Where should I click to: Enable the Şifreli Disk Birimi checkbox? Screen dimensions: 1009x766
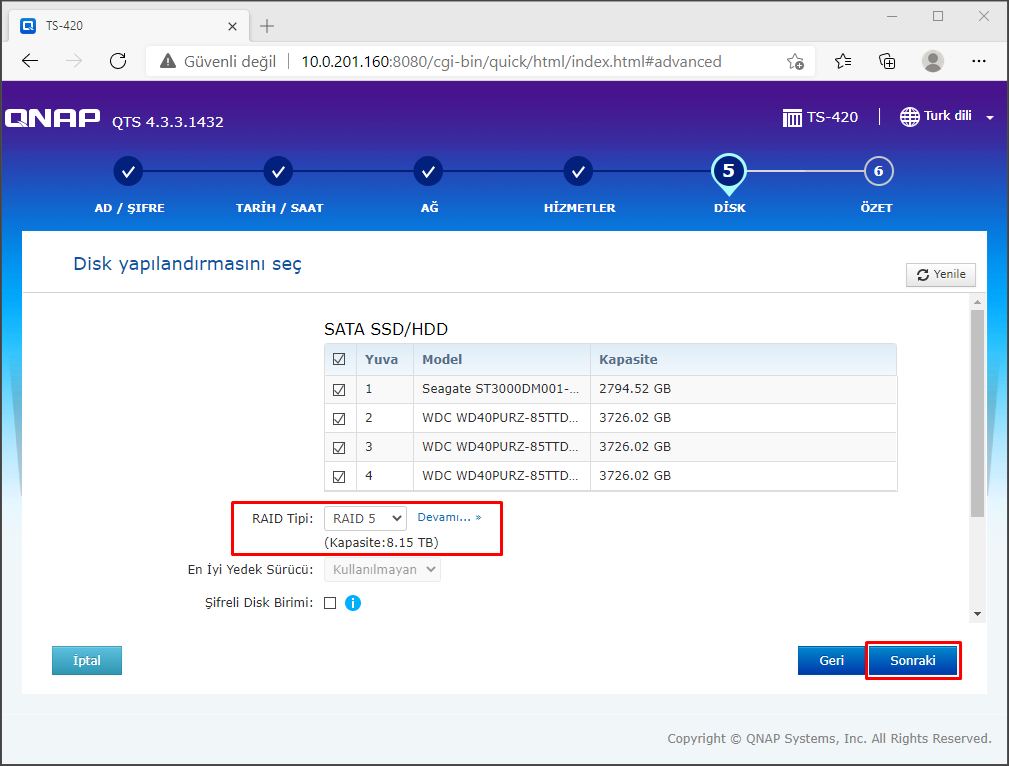pyautogui.click(x=330, y=603)
